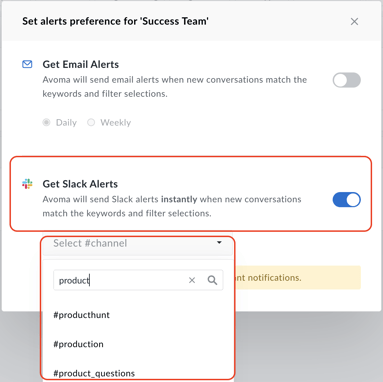Click the Get Email Alerts heading
The image size is (383, 382).
coord(81,64)
